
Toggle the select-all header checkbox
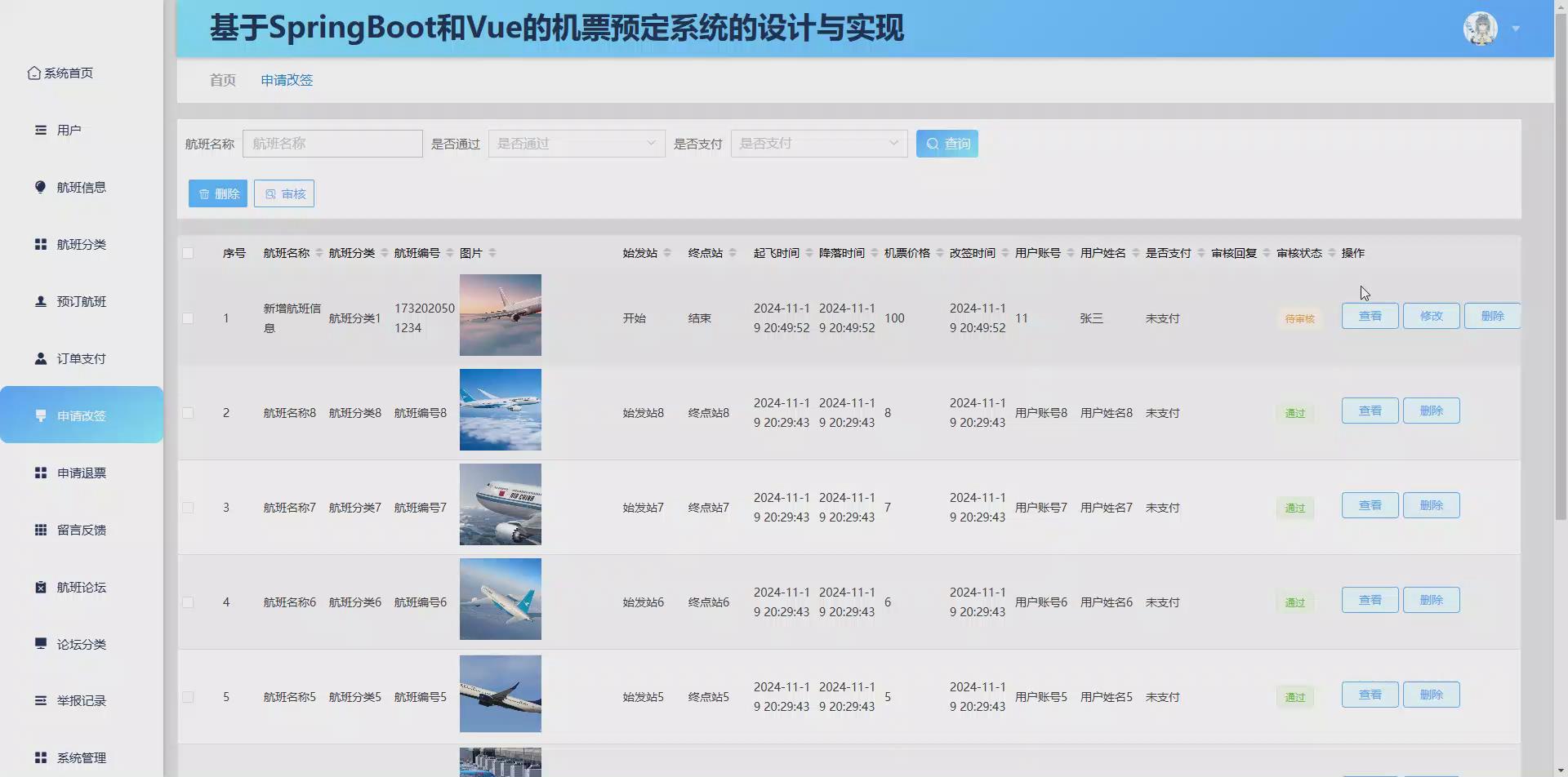[188, 253]
